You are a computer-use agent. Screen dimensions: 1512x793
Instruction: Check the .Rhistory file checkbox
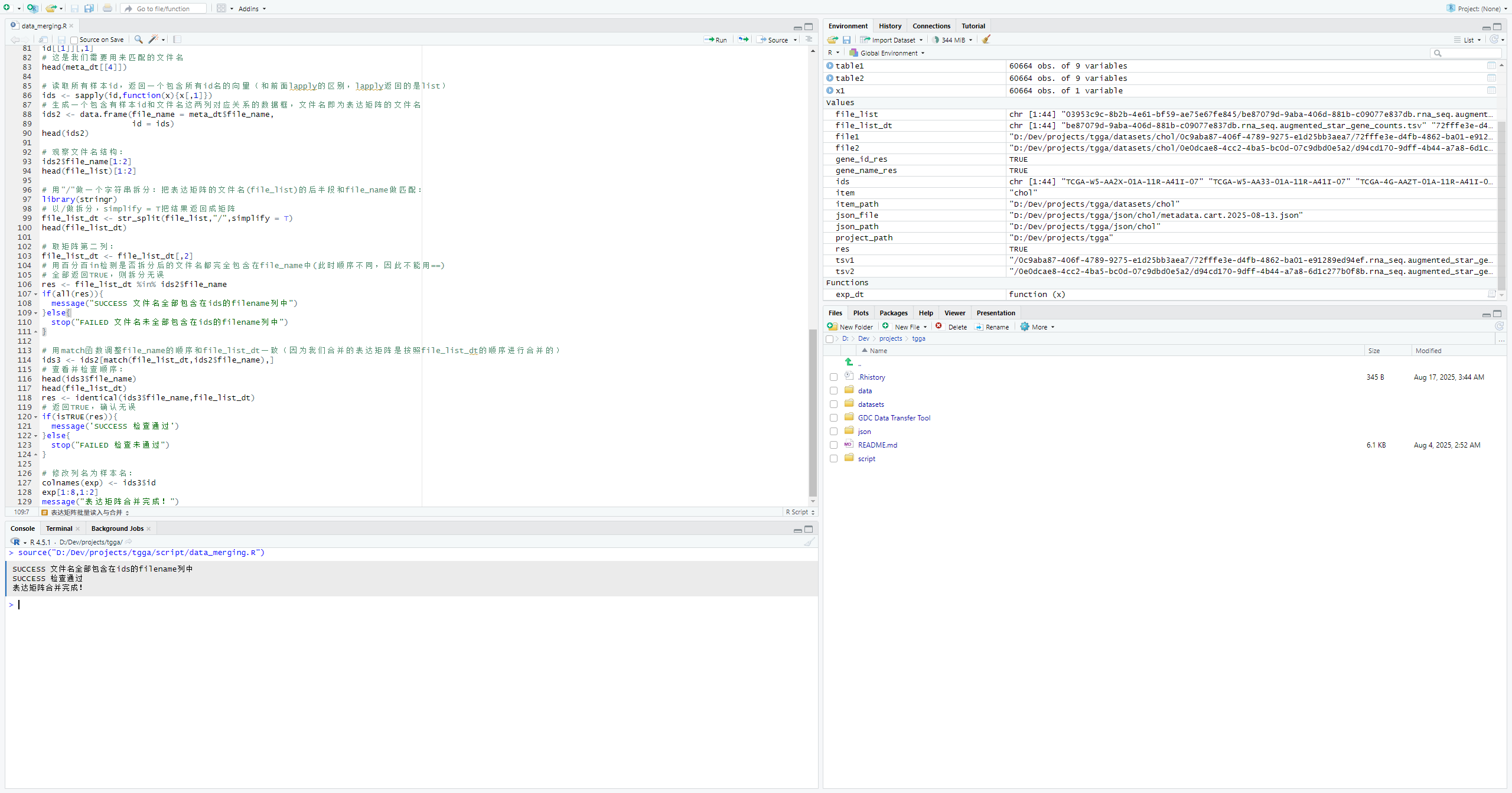click(833, 377)
